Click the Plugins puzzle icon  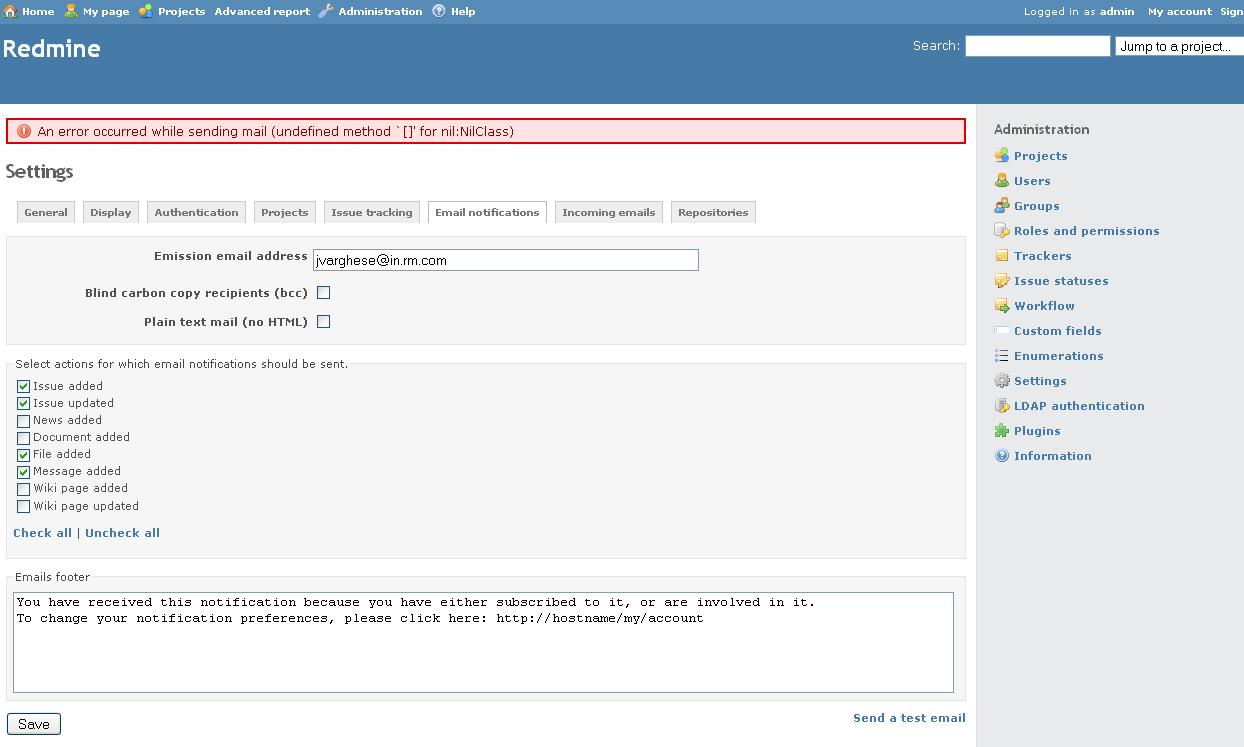1002,430
